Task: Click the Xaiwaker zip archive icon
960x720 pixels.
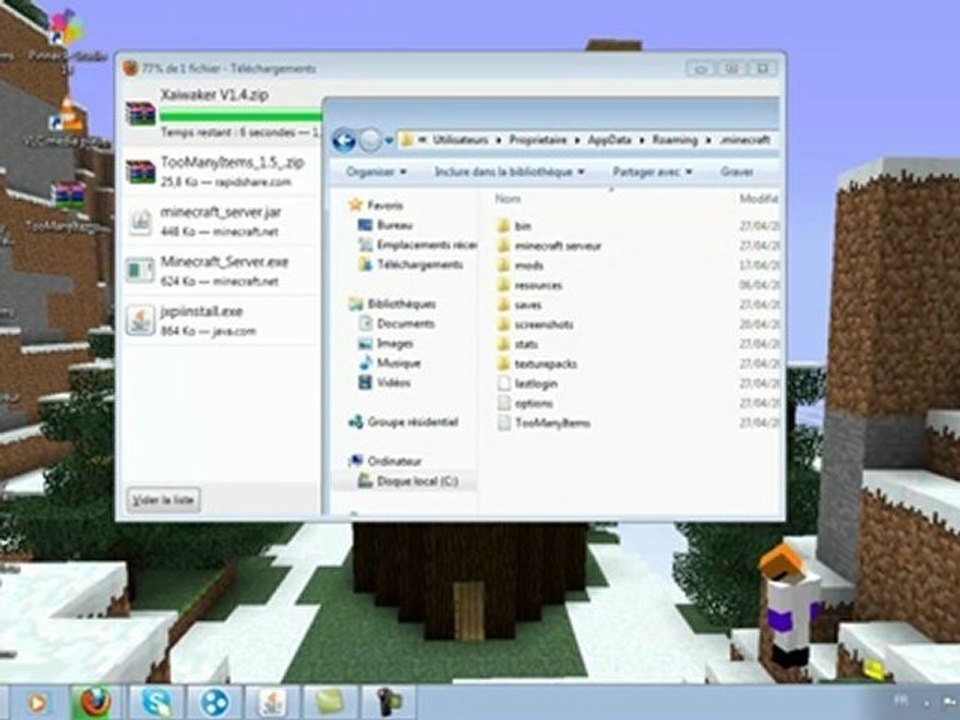Action: [141, 114]
